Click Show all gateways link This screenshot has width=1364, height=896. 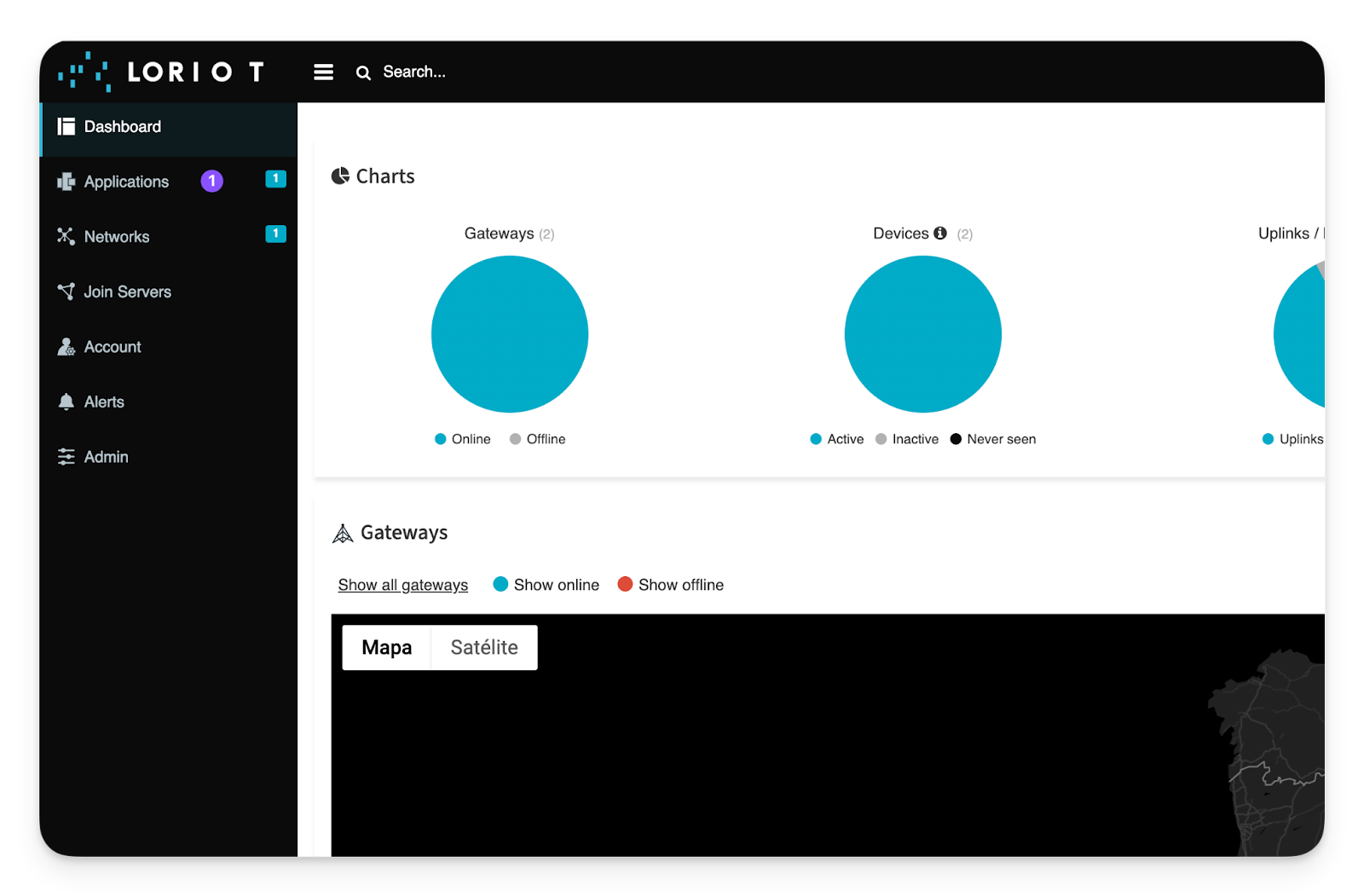(402, 585)
